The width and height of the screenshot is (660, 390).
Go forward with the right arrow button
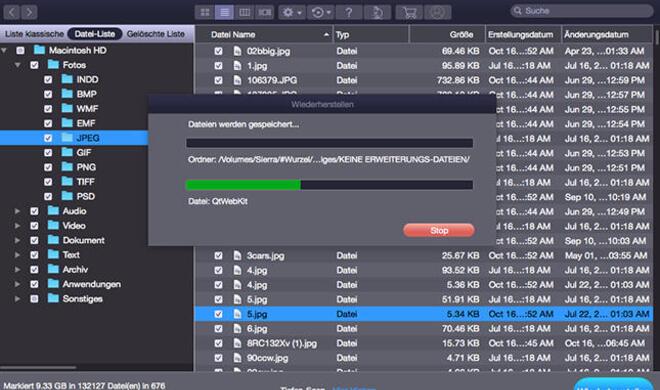point(29,12)
